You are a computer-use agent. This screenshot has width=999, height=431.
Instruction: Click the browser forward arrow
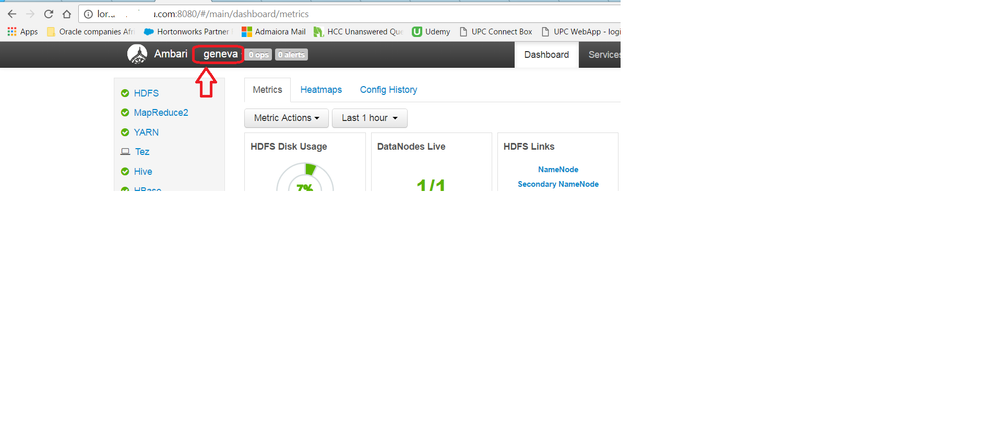click(30, 13)
